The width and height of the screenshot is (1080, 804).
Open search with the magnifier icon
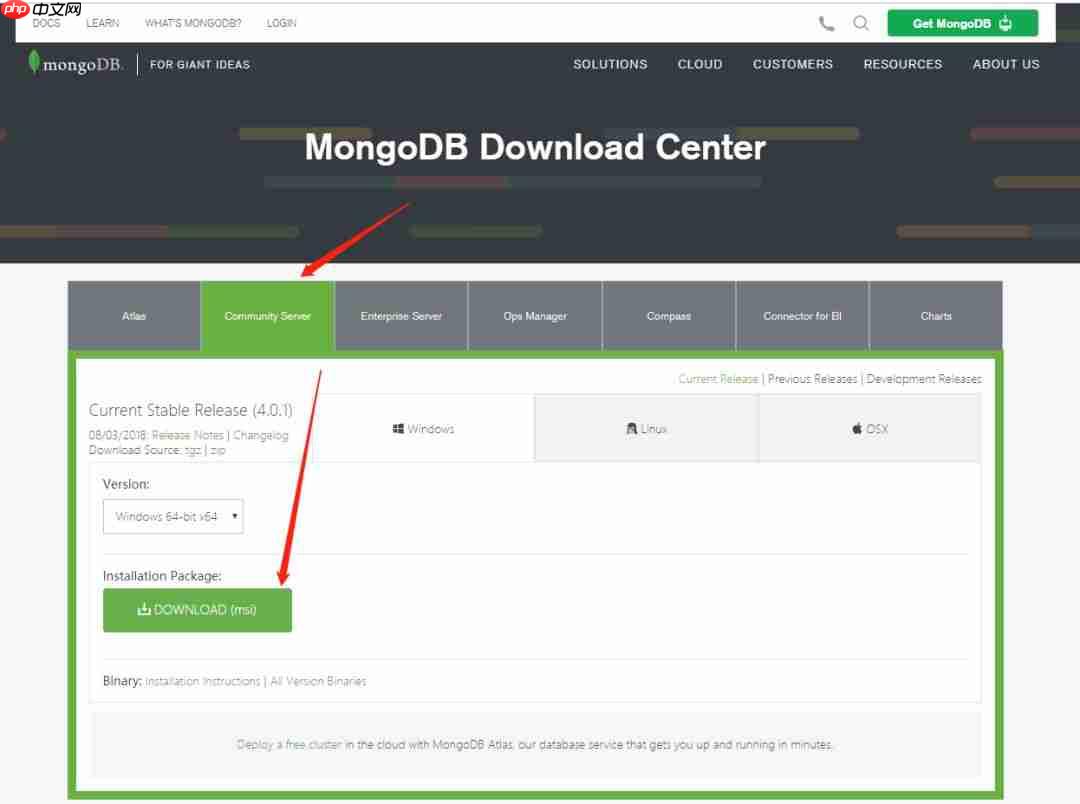tap(861, 22)
